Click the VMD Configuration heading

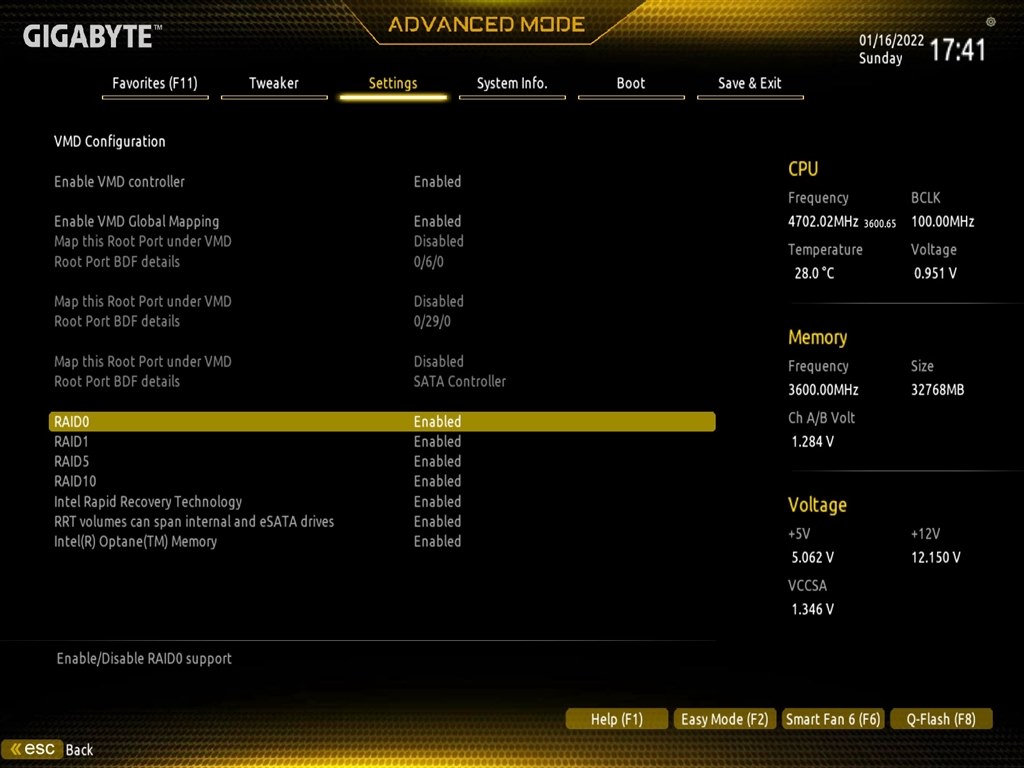tap(109, 141)
